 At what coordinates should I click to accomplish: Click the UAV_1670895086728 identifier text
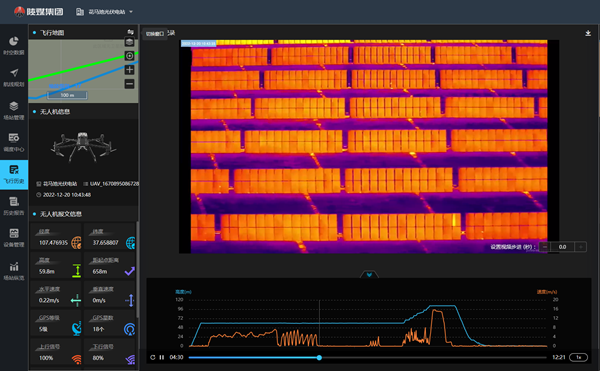[x=114, y=184]
